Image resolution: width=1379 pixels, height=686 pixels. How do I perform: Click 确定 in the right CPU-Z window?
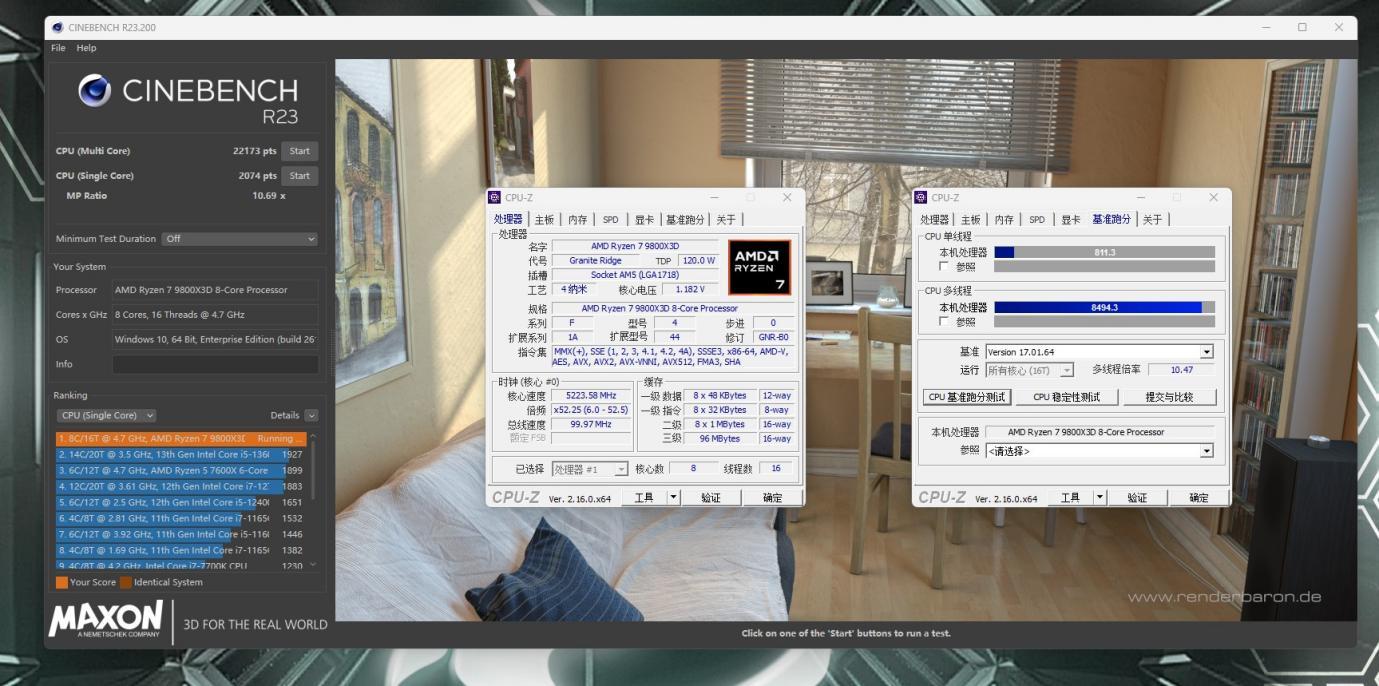(1199, 497)
